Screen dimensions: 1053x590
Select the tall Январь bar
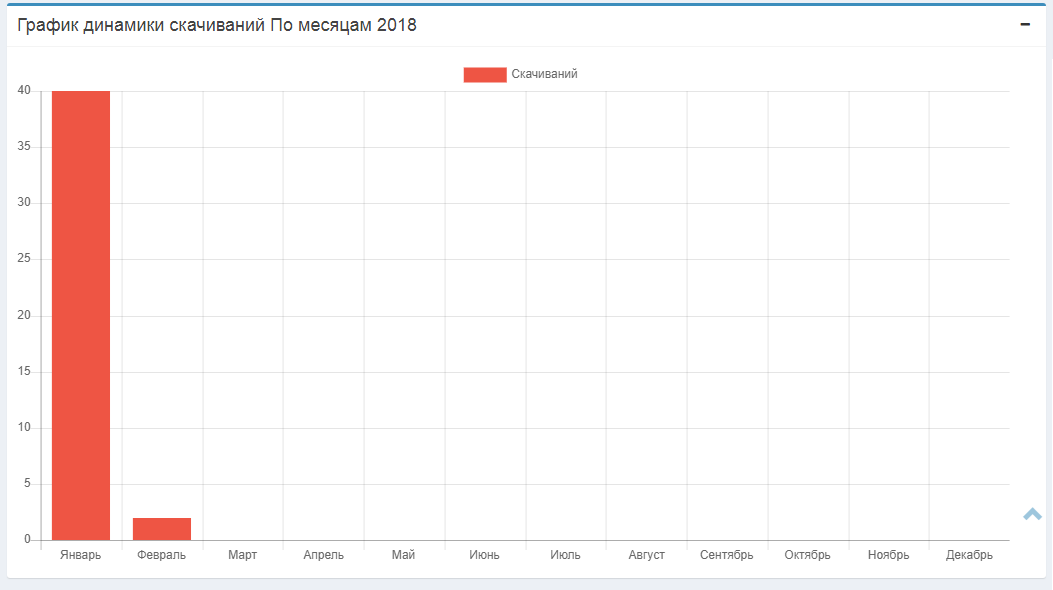[81, 315]
